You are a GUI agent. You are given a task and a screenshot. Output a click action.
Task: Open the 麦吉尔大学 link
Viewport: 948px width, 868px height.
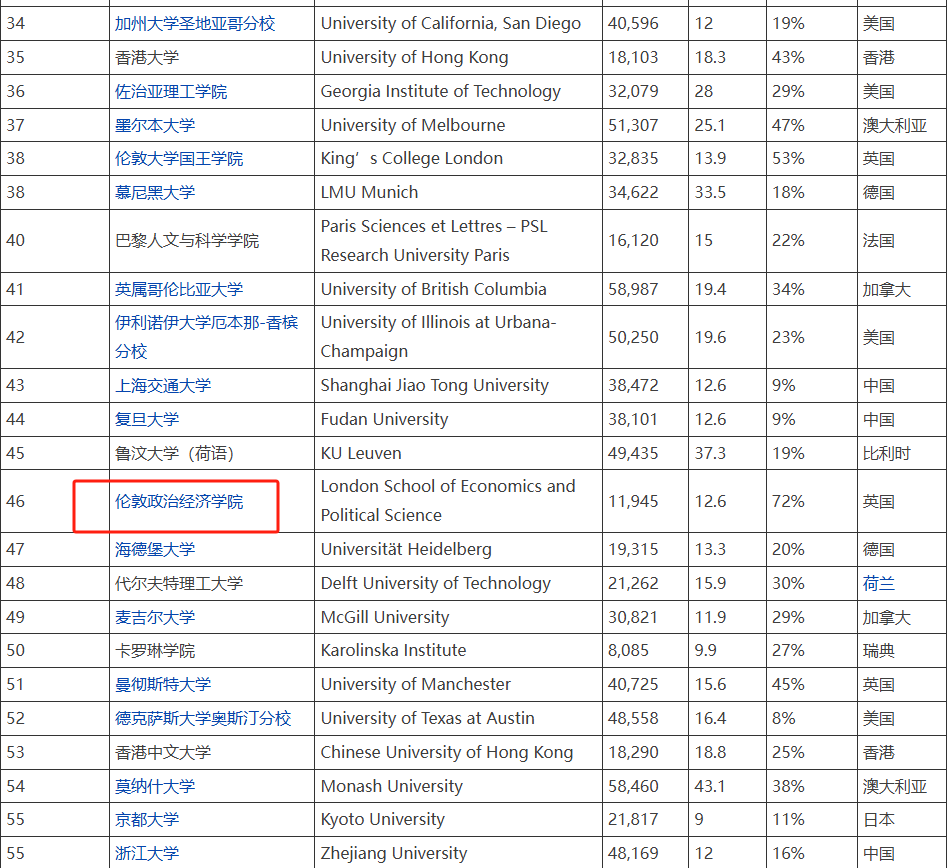pos(155,617)
